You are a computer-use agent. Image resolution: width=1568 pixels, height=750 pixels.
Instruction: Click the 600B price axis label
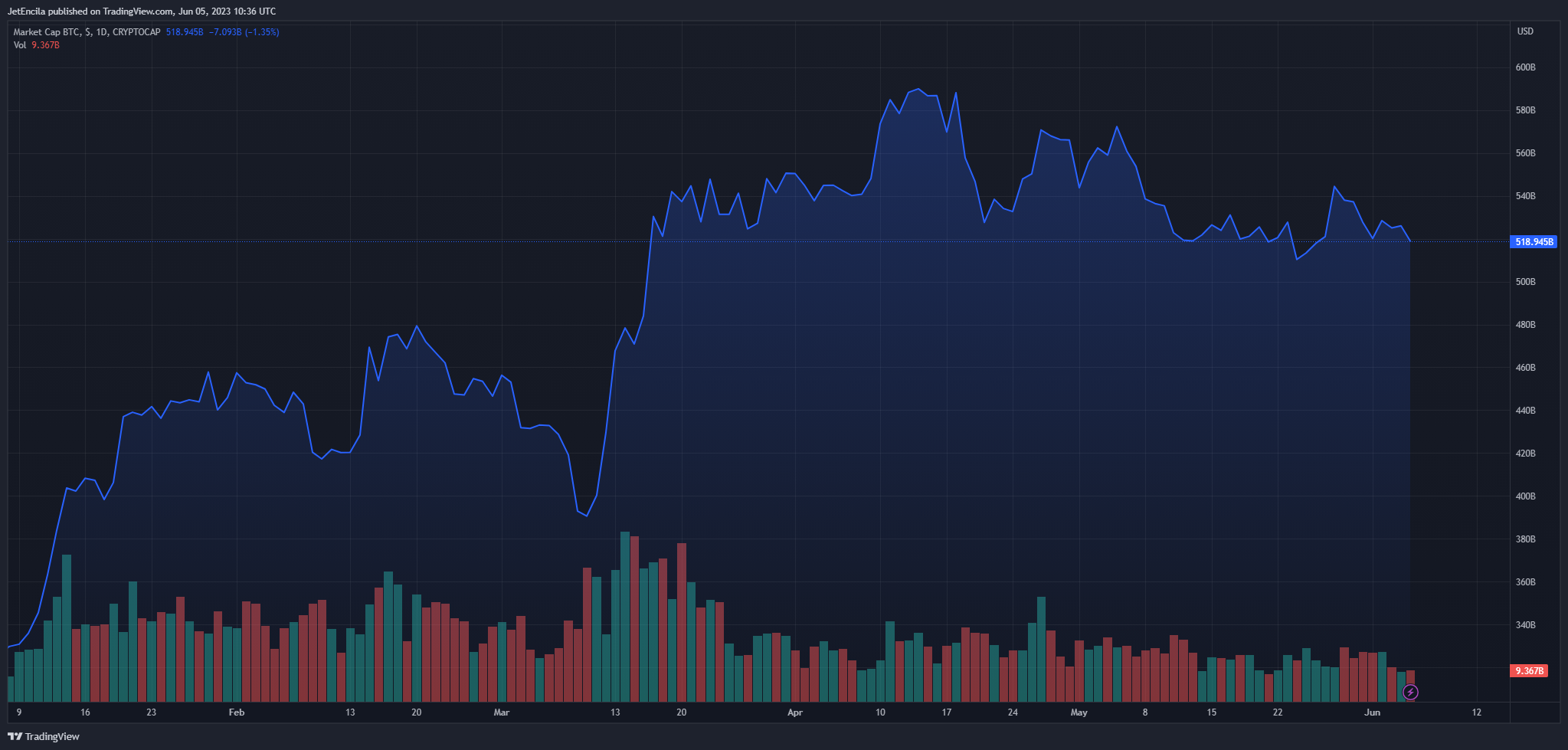click(x=1525, y=67)
